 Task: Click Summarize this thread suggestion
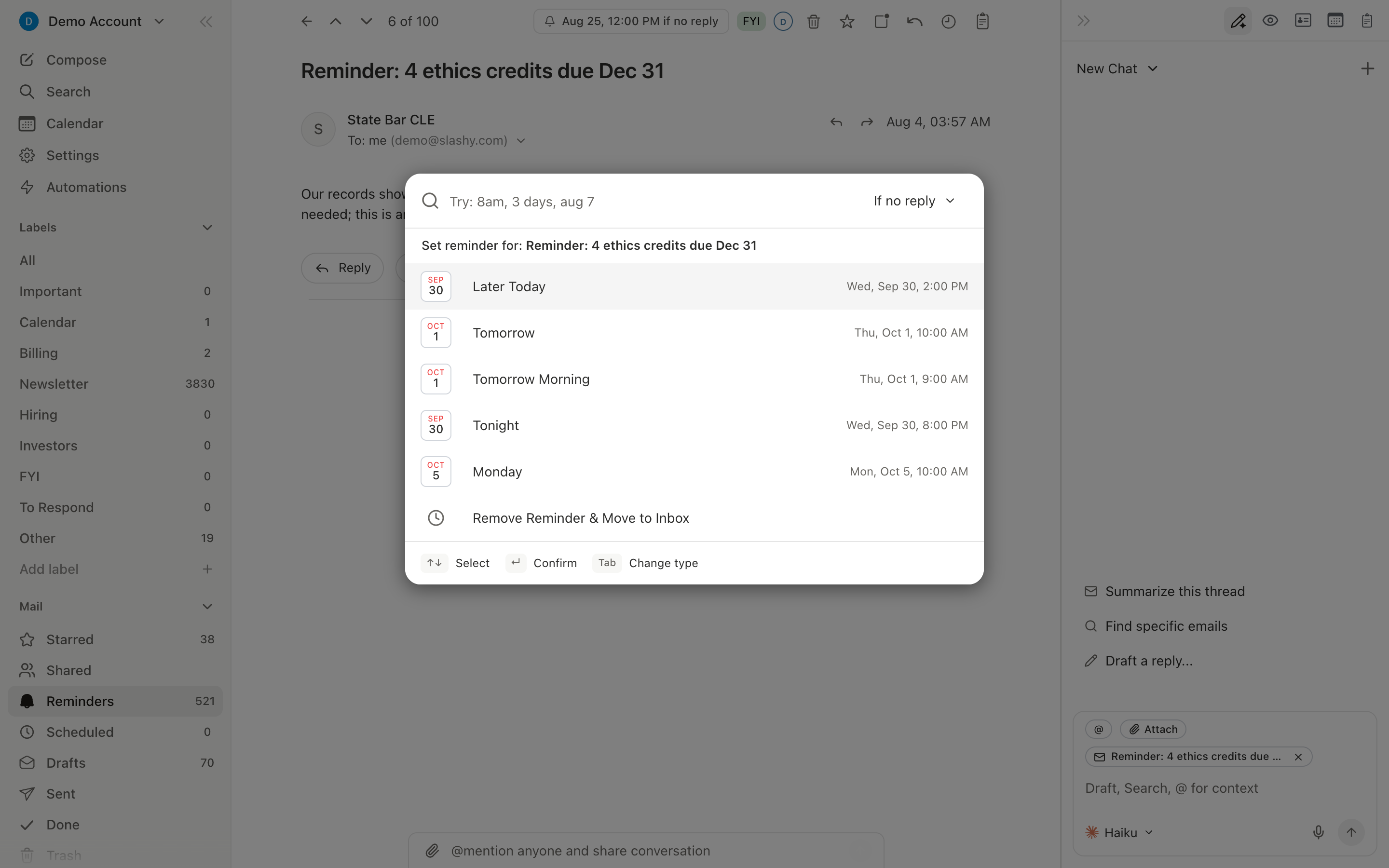pos(1165,591)
